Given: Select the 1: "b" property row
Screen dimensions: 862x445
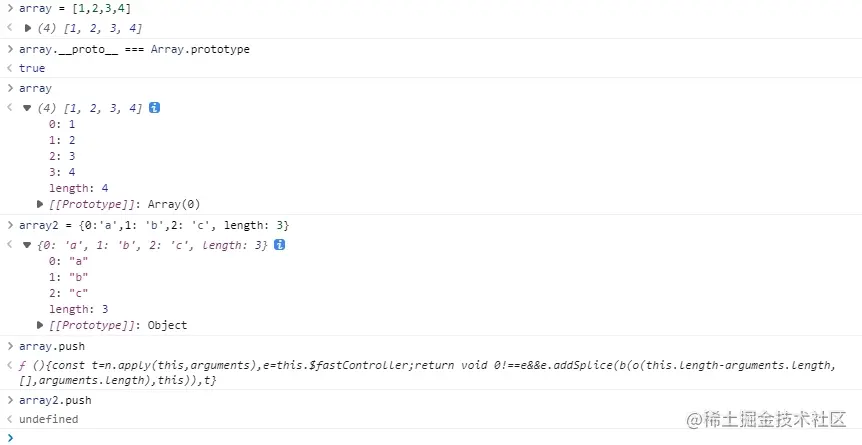Looking at the screenshot, I should pyautogui.click(x=65, y=277).
